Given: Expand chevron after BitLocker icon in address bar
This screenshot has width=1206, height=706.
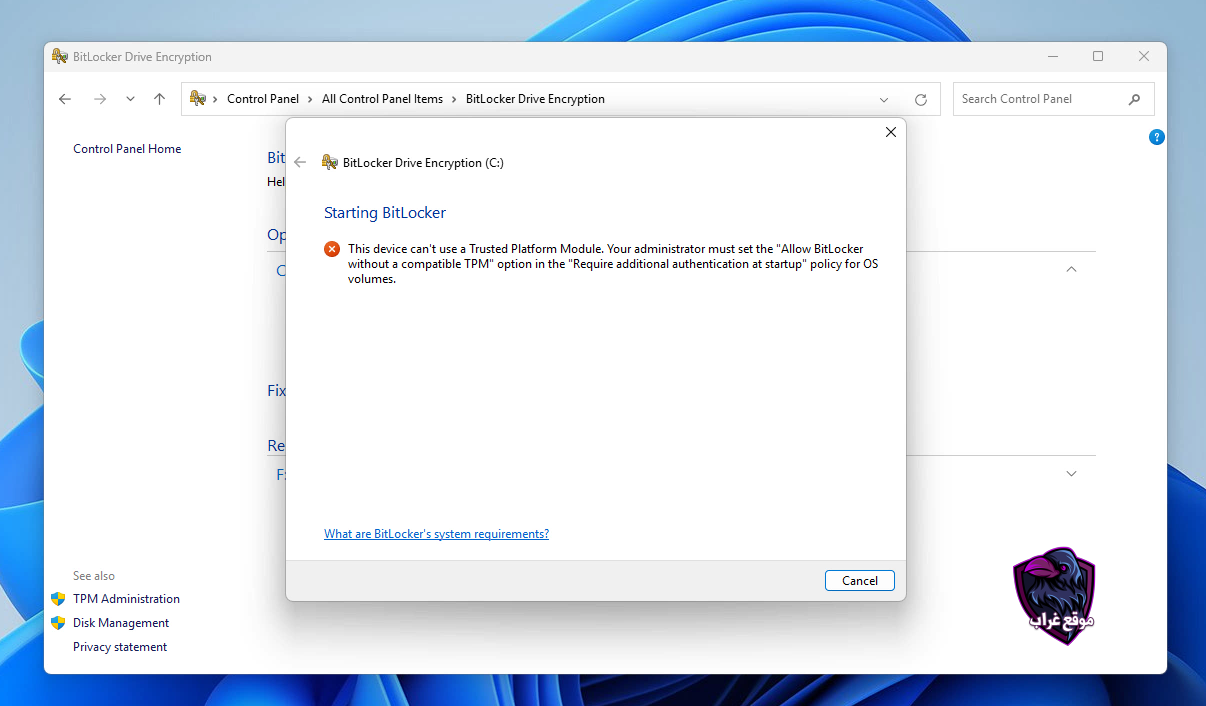Looking at the screenshot, I should 215,99.
